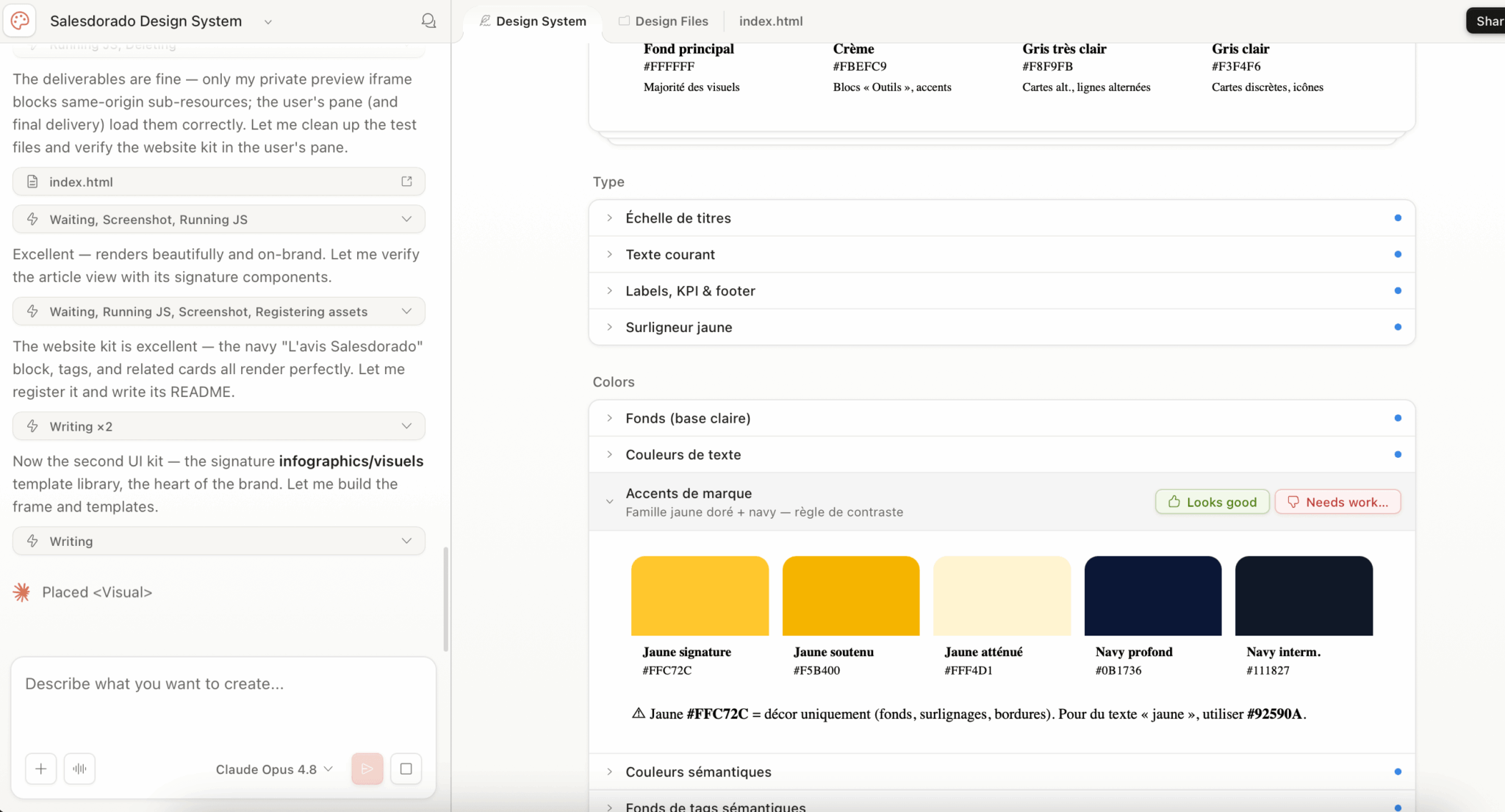
Task: Click the blue dot on Labels, KPI & footer
Action: coord(1398,291)
